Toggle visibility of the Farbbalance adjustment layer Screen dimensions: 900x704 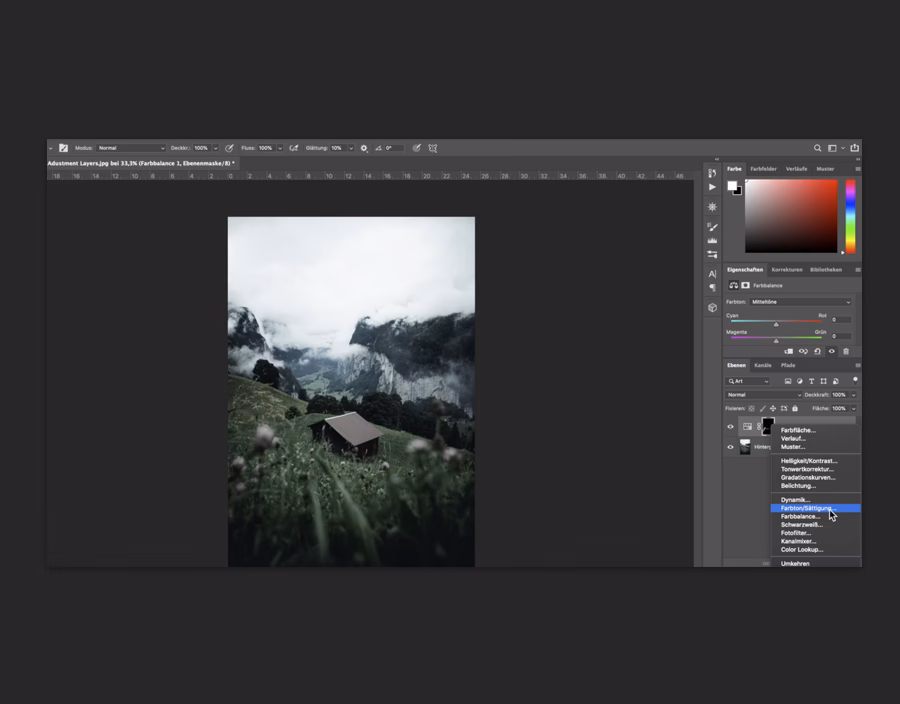pos(730,427)
